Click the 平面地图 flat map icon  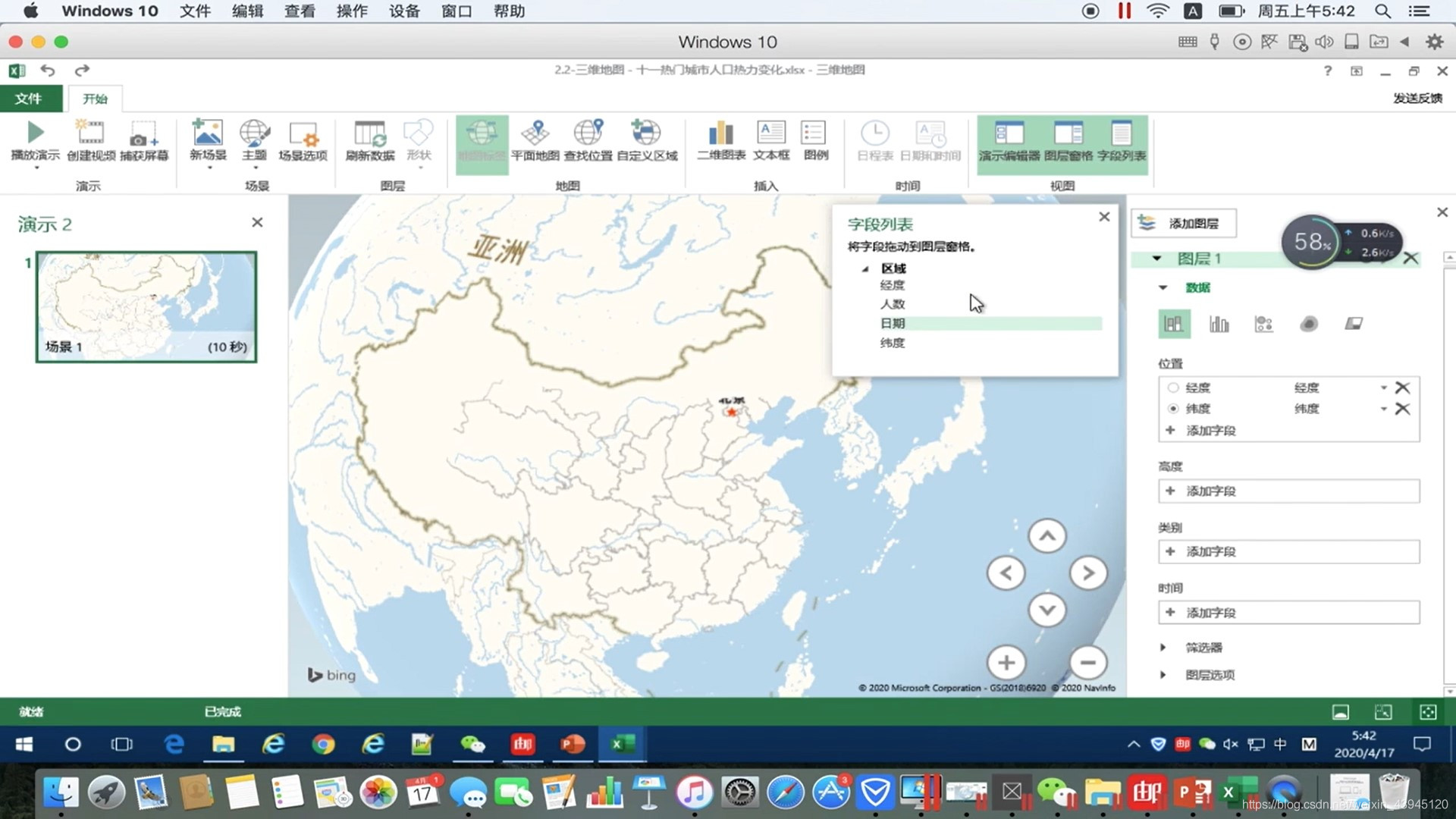click(x=535, y=133)
